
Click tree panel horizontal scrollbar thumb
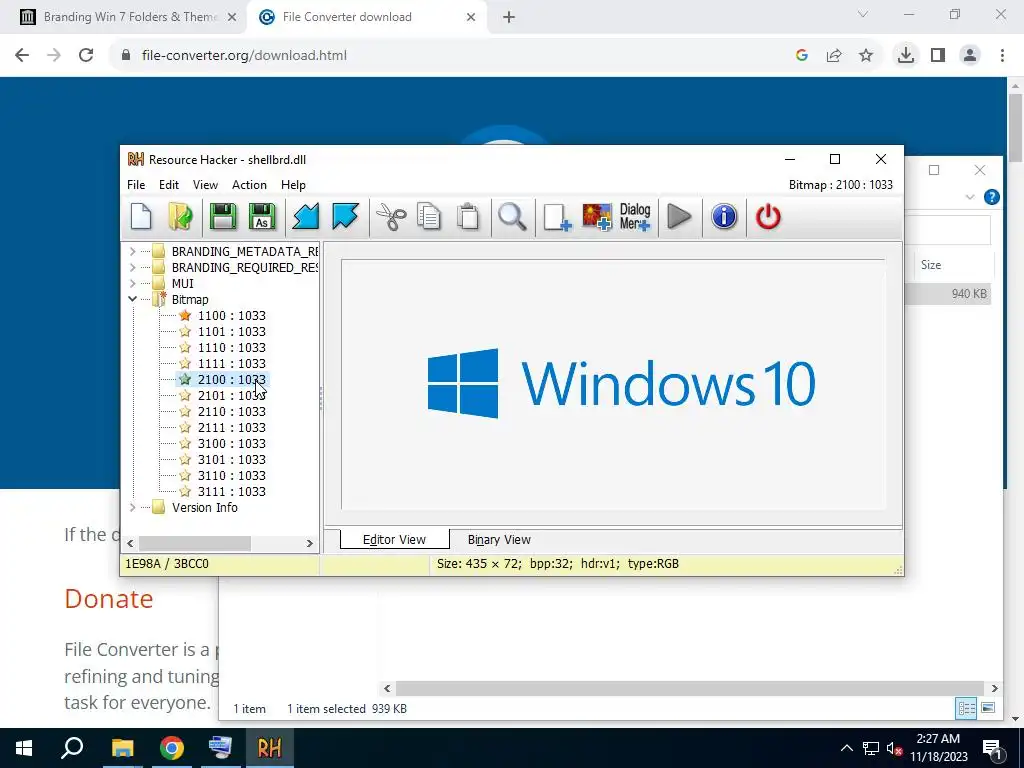point(195,543)
